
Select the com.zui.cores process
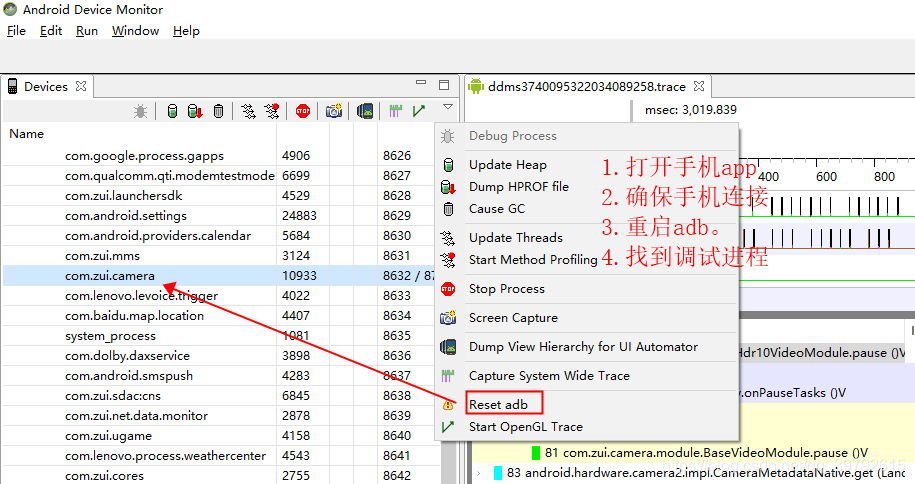click(104, 476)
